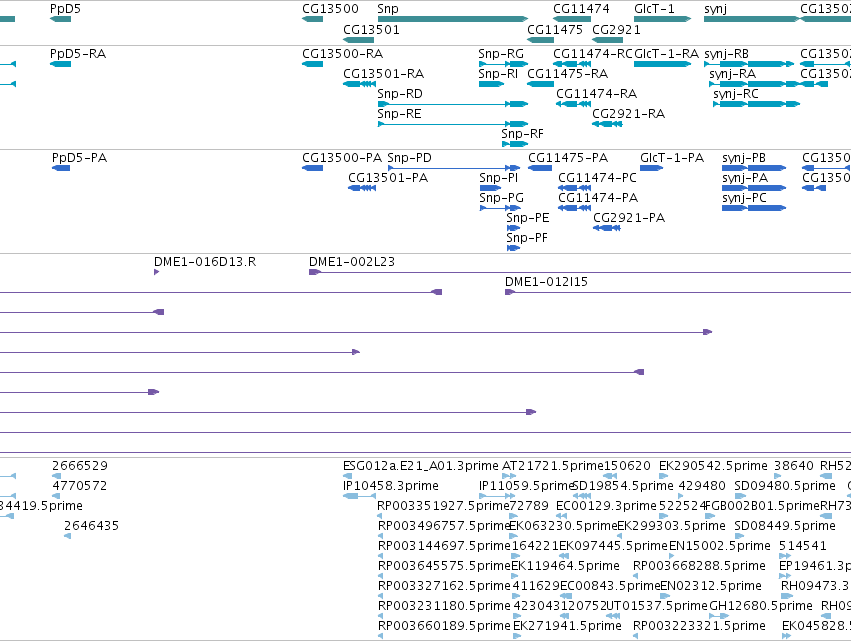
Task: Open the GlcT-1-PA protein label
Action: coord(672,158)
